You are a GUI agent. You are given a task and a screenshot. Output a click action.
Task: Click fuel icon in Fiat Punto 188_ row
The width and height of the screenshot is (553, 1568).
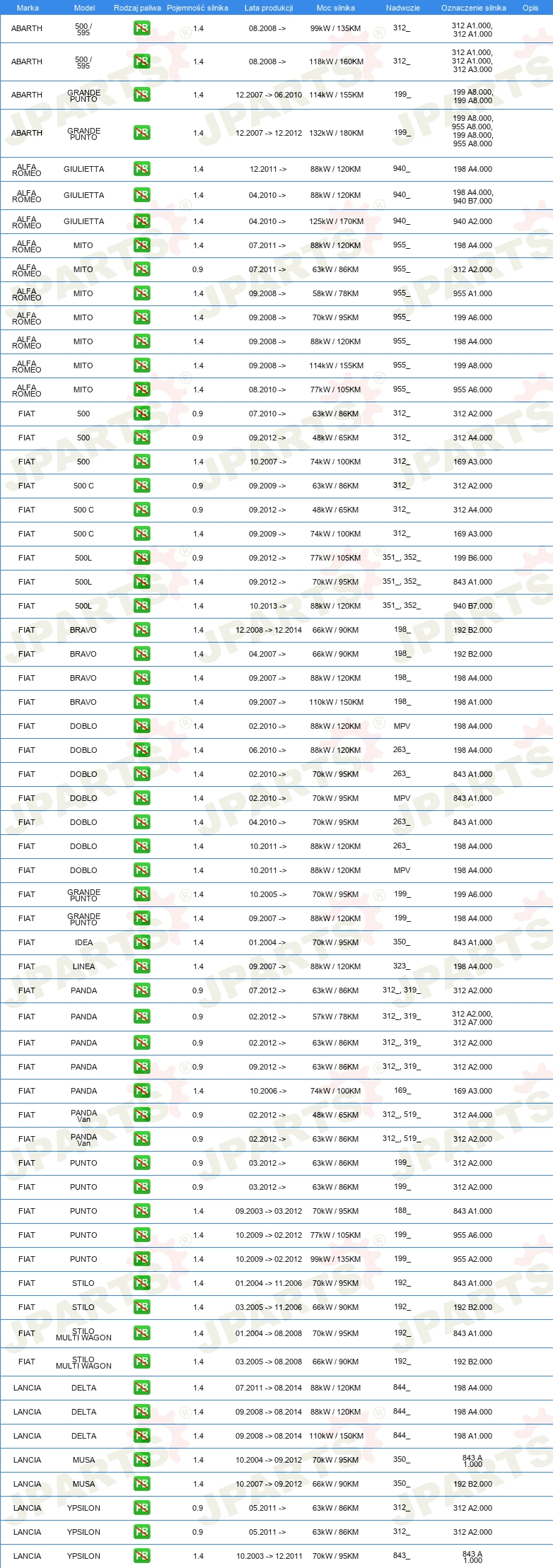141,1211
